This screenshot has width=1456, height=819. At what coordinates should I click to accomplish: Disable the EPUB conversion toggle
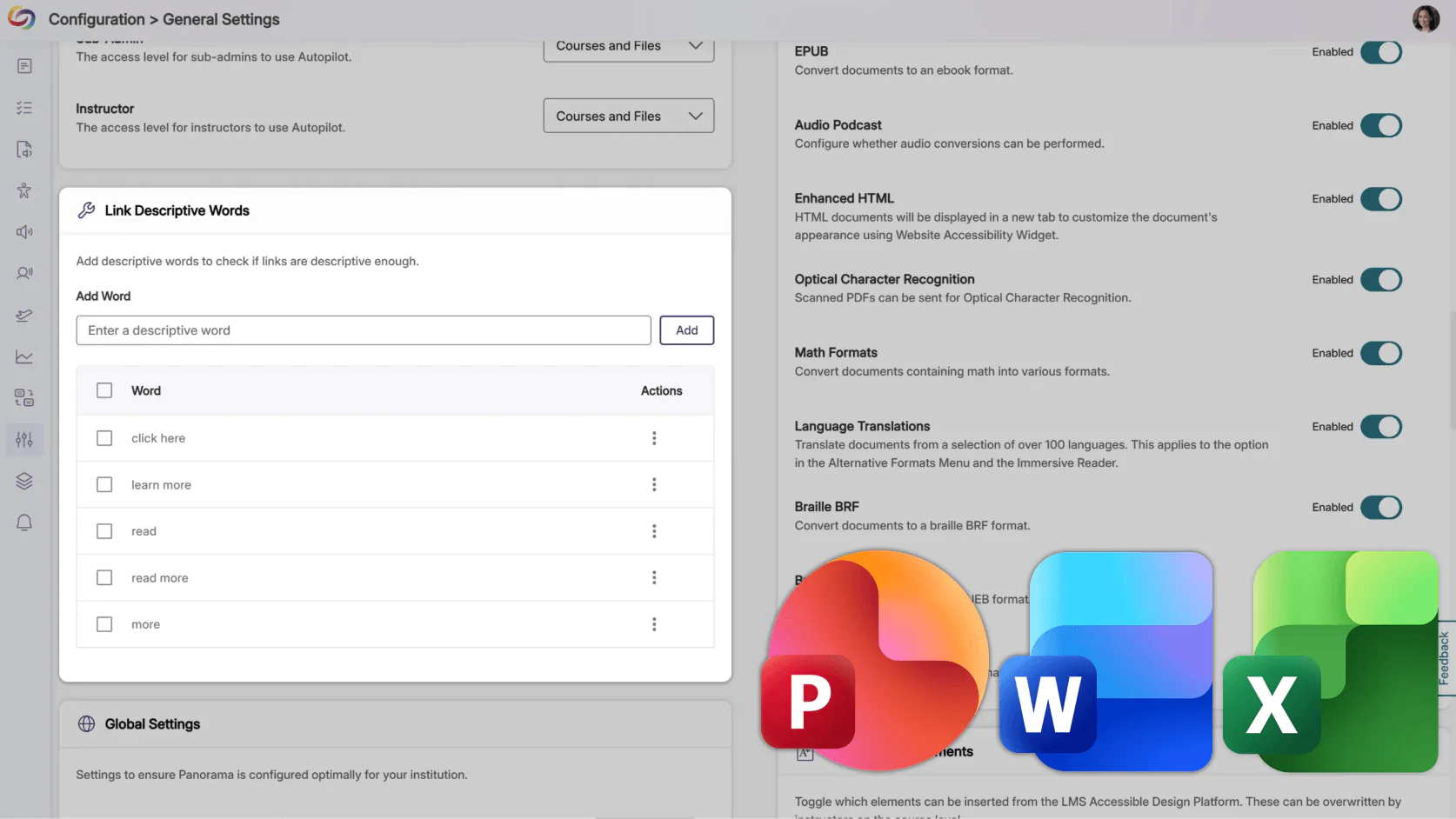[x=1380, y=52]
